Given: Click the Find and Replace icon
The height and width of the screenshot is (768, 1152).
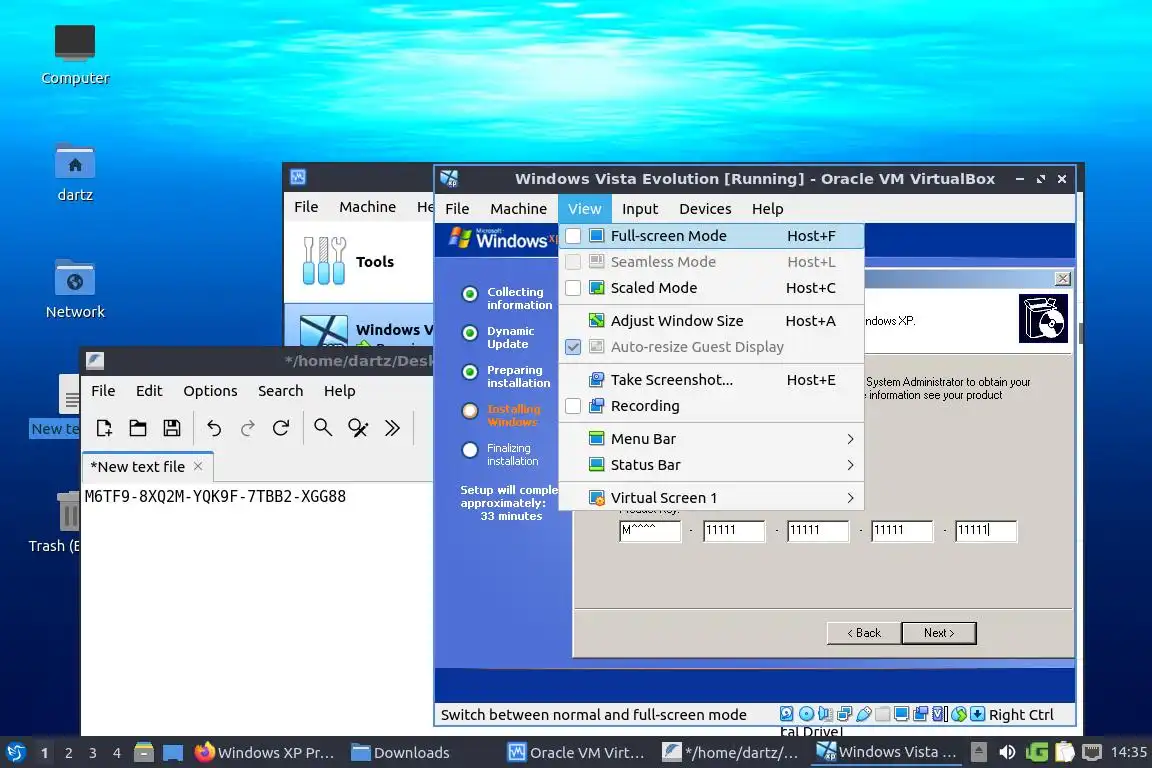Looking at the screenshot, I should (358, 428).
